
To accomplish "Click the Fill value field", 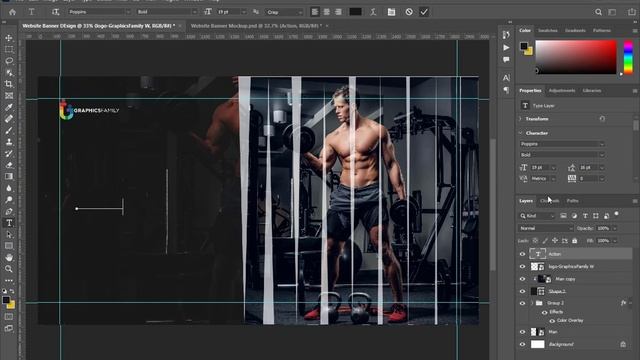I will (x=604, y=241).
